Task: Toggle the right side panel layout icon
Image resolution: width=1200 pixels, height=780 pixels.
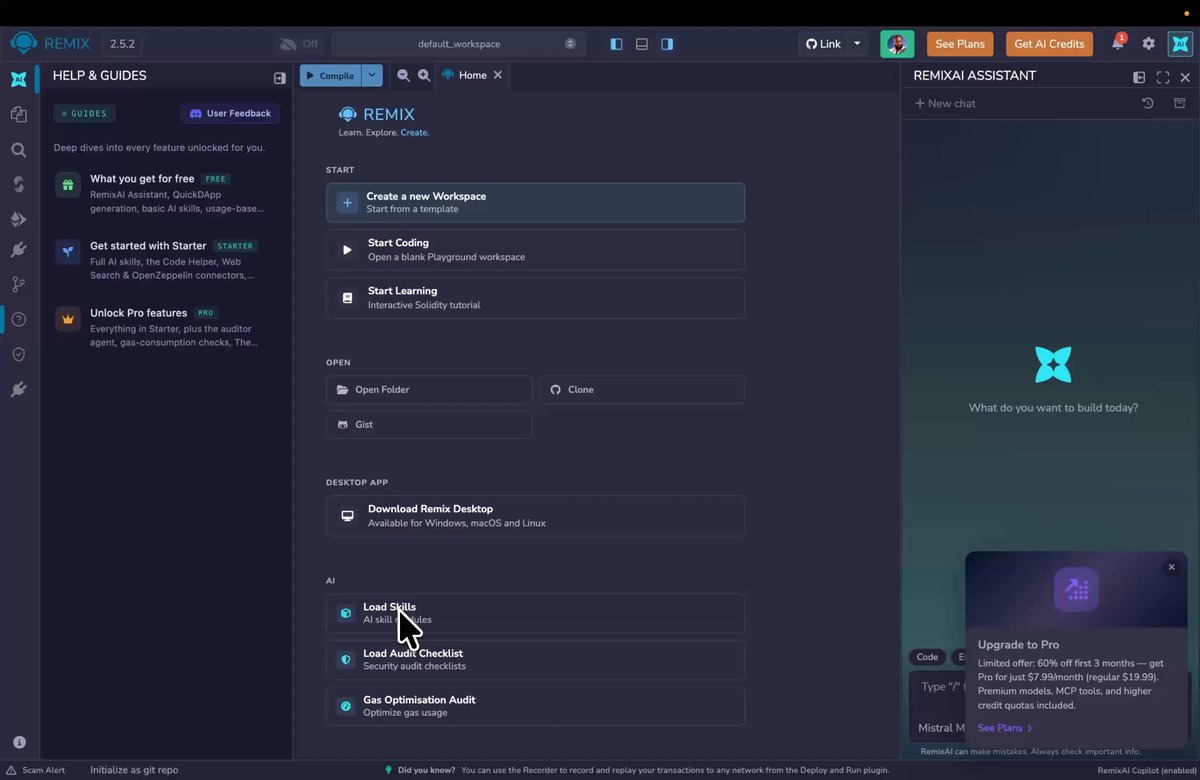Action: click(667, 44)
